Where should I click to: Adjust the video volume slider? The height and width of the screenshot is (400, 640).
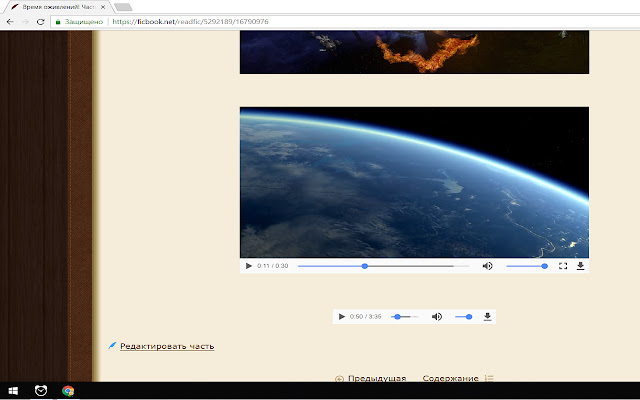pyautogui.click(x=527, y=266)
